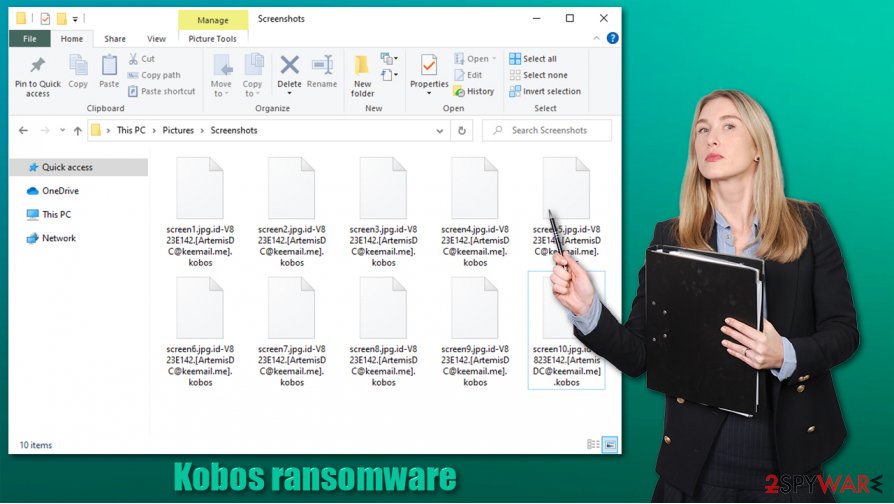Click New folder quick toolbar icon
Image resolution: width=894 pixels, height=504 pixels.
coord(61,19)
